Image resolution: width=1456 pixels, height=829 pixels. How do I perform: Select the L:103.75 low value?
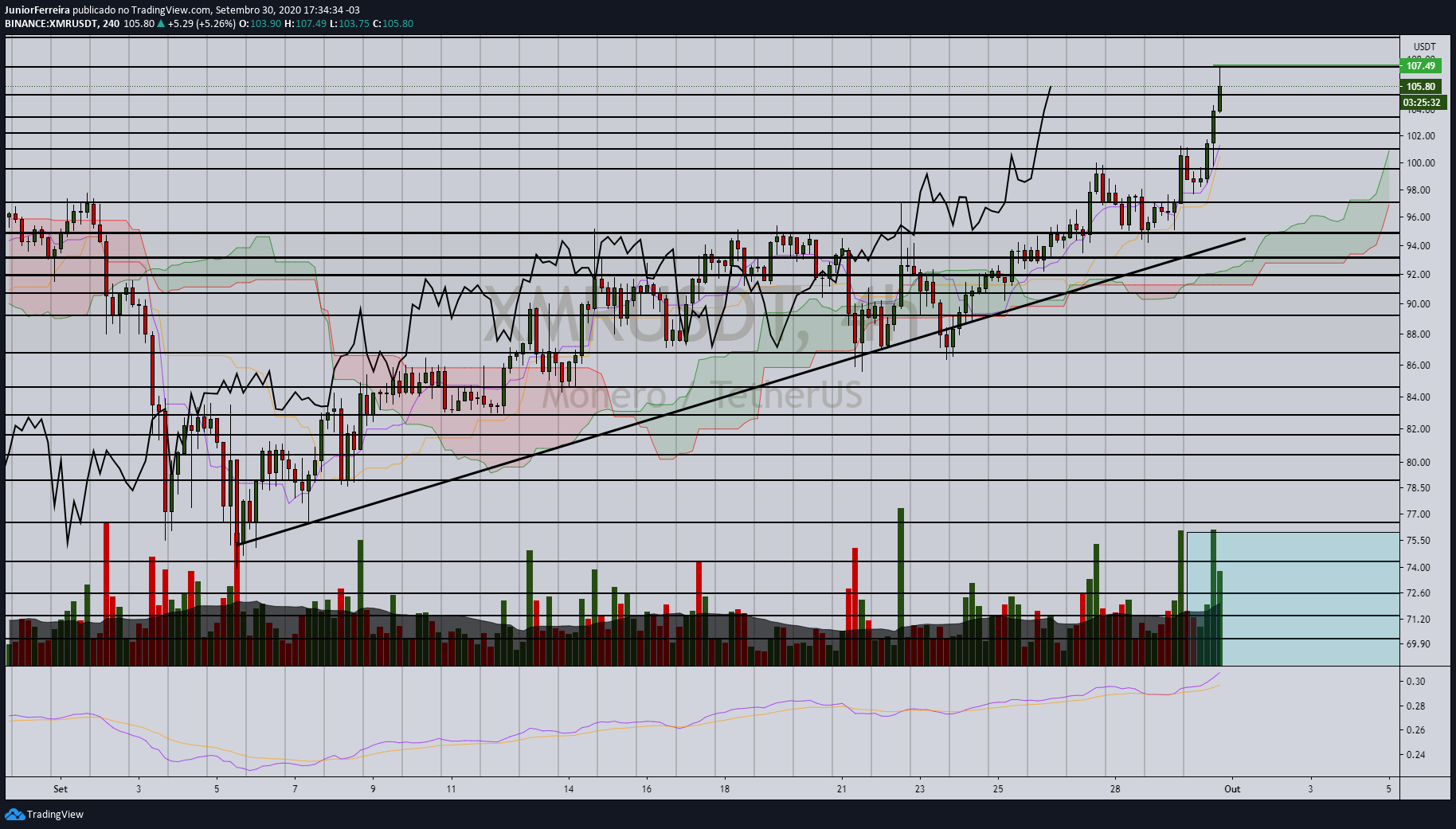[x=349, y=24]
